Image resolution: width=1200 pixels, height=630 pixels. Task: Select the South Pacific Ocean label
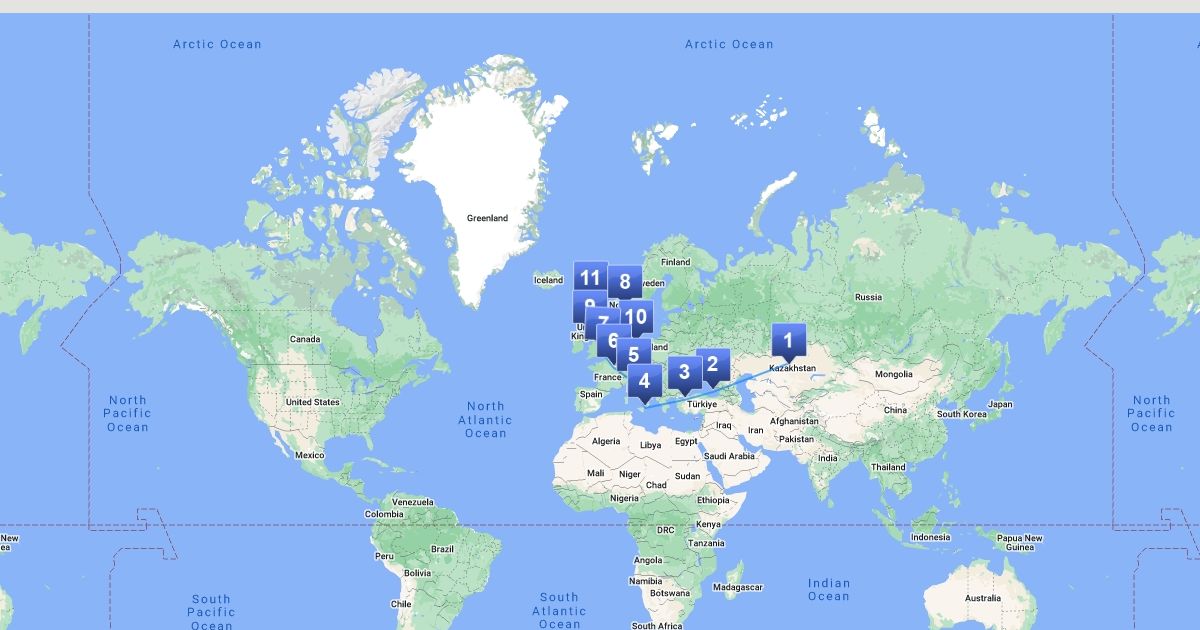(x=211, y=612)
